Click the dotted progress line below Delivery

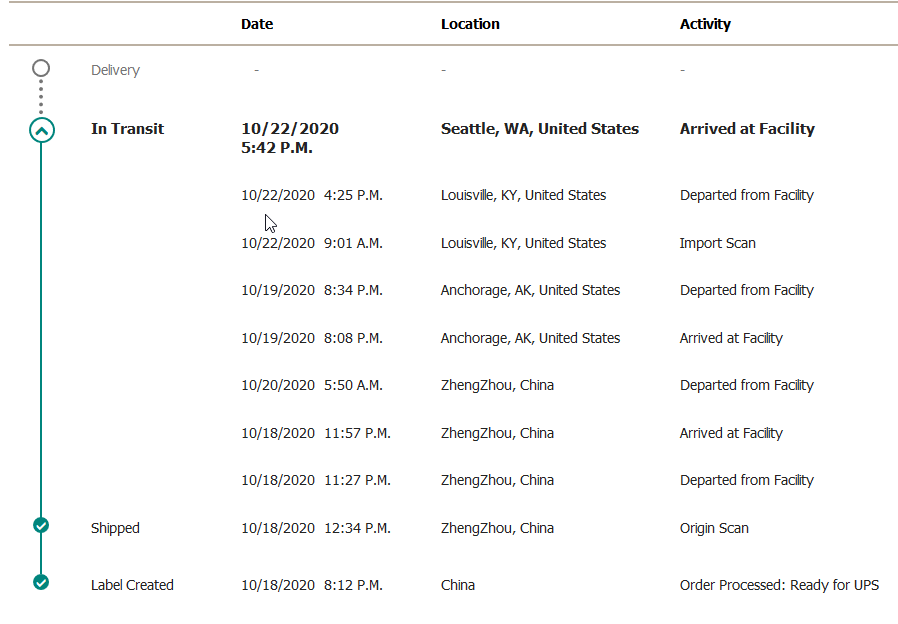tap(41, 96)
